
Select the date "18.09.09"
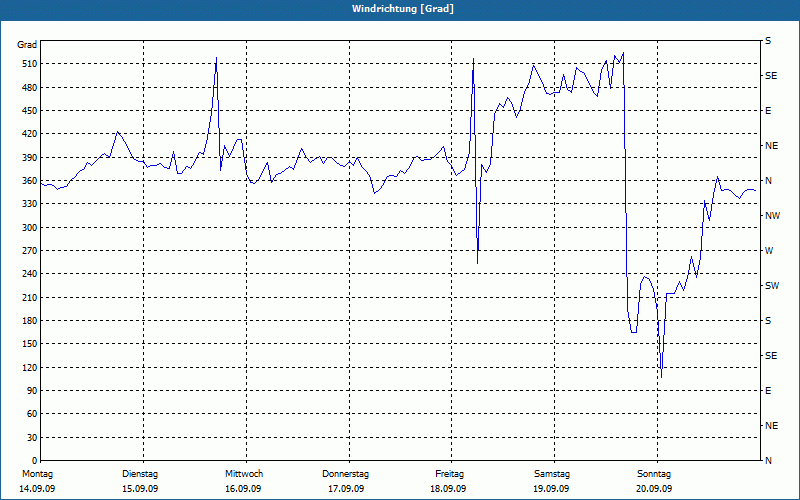pyautogui.click(x=448, y=489)
